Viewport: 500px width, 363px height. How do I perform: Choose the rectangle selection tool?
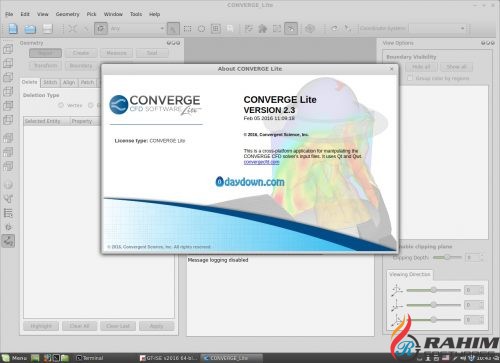[187, 29]
